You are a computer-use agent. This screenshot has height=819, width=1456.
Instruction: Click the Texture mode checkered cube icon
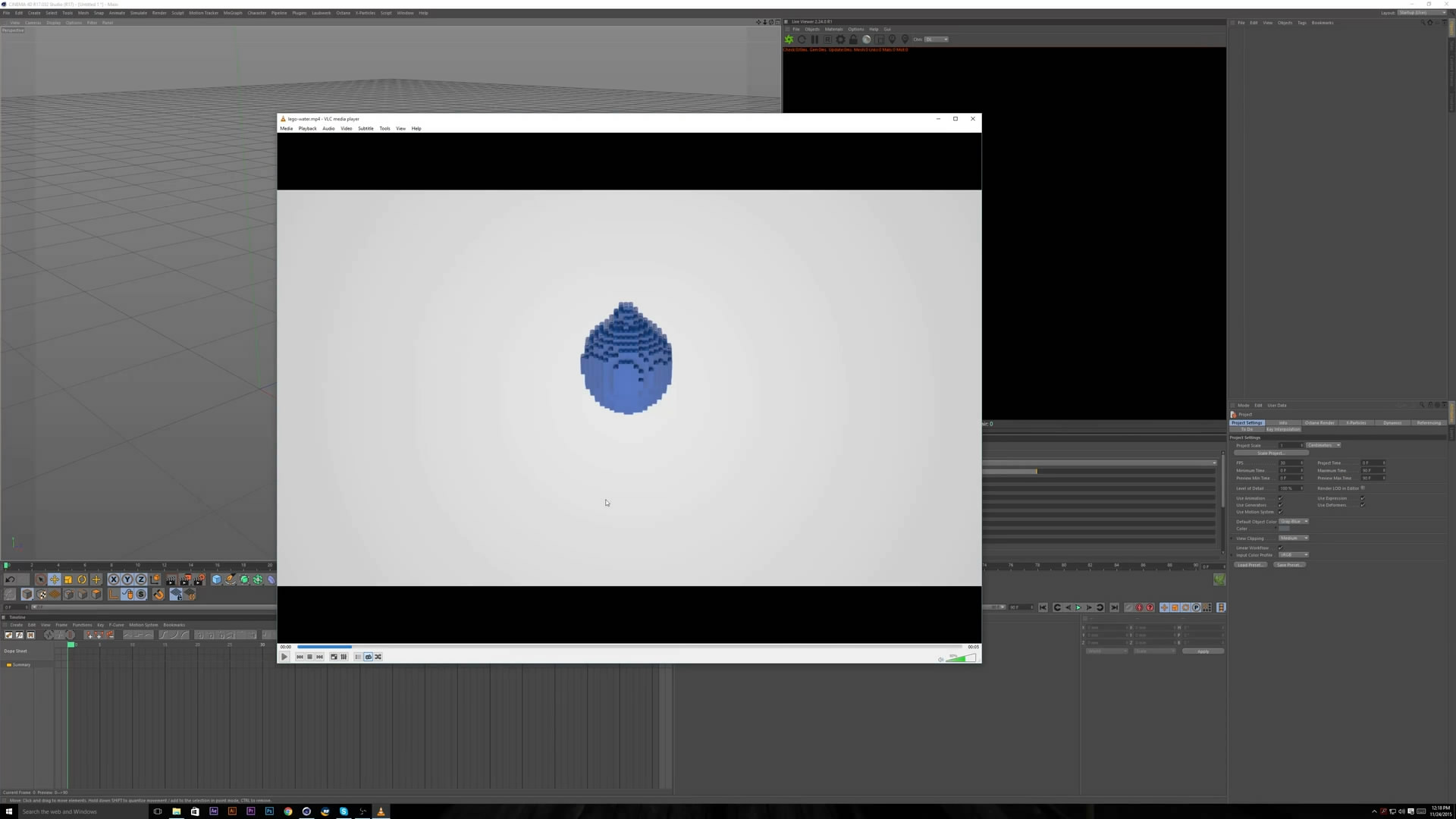click(42, 595)
